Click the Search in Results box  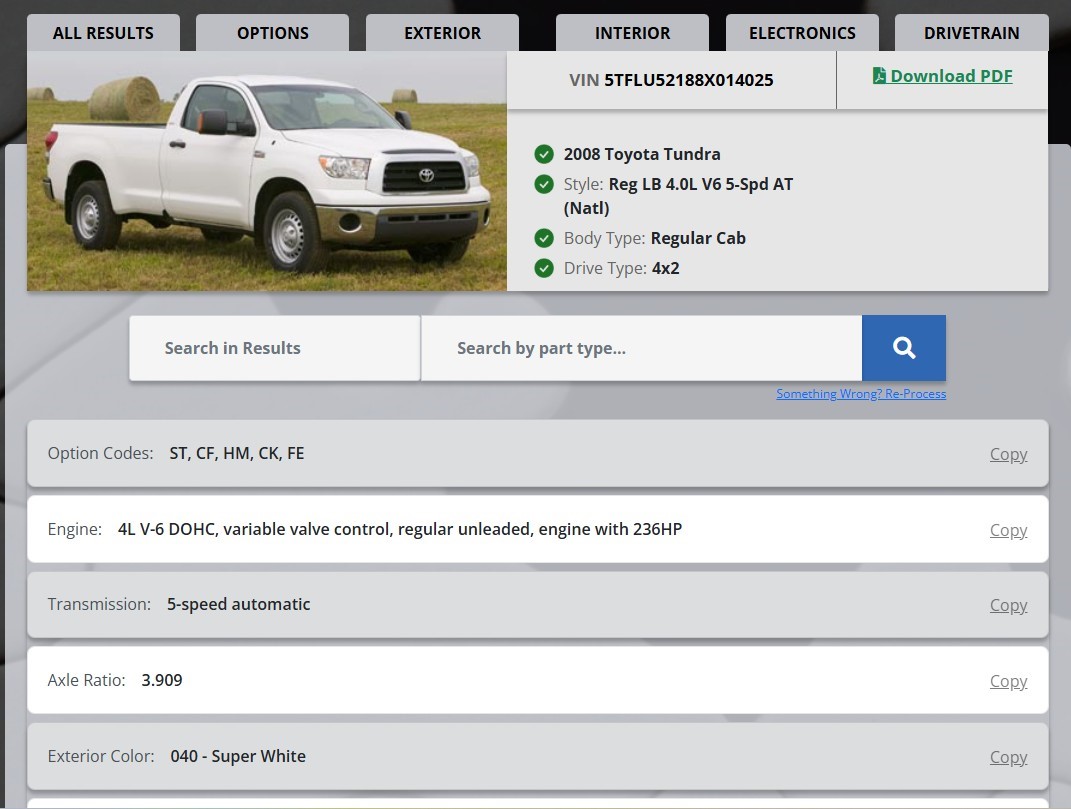coord(275,348)
